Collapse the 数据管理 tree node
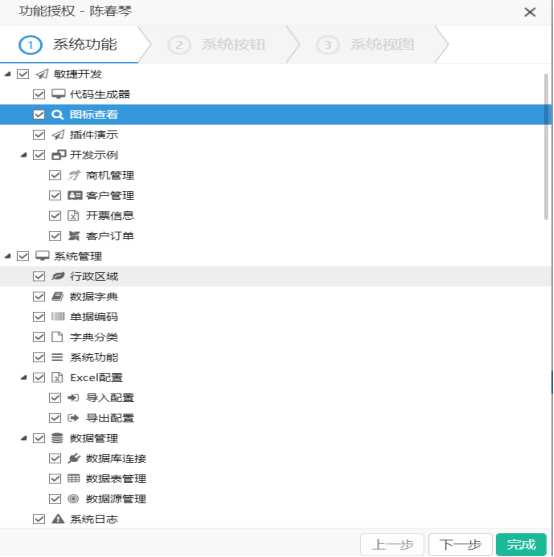The height and width of the screenshot is (557, 554). pyautogui.click(x=24, y=438)
